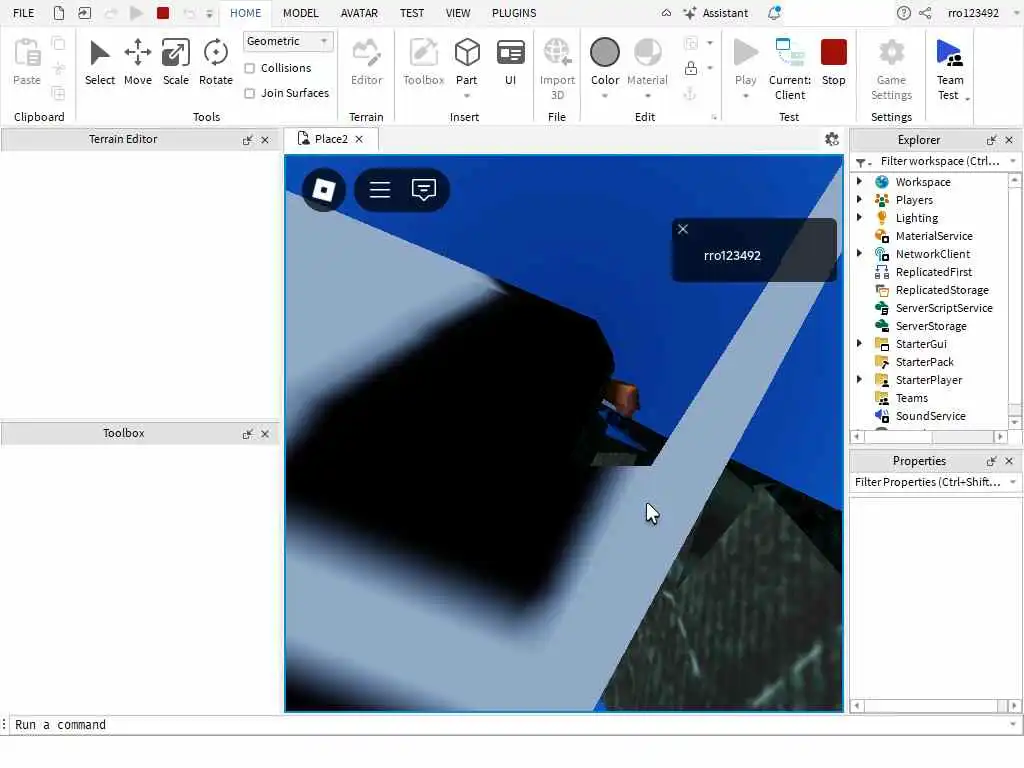Expand the Players tree node
This screenshot has width=1024, height=768.
click(x=859, y=200)
